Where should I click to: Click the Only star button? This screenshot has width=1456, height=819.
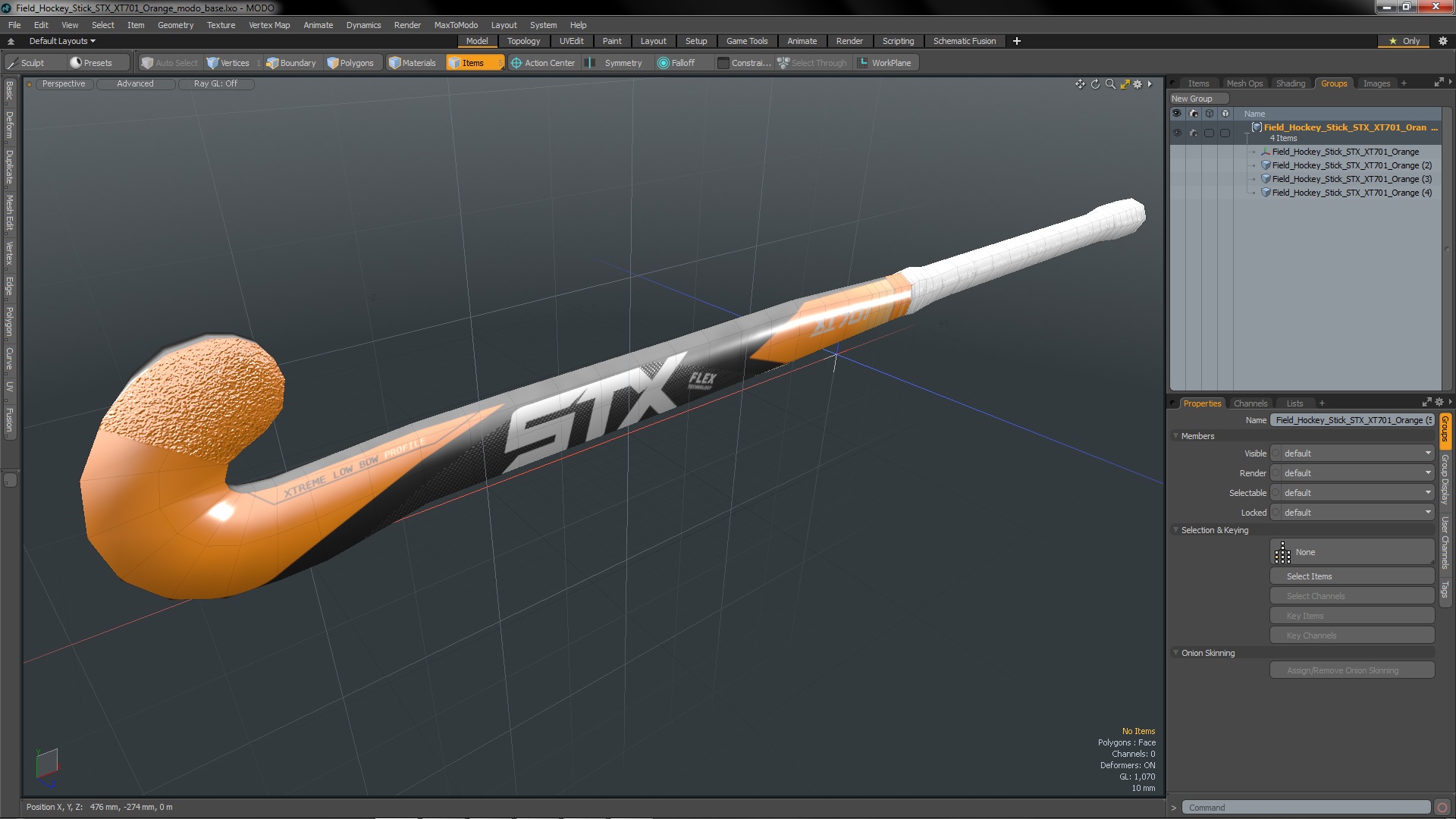[x=1404, y=41]
